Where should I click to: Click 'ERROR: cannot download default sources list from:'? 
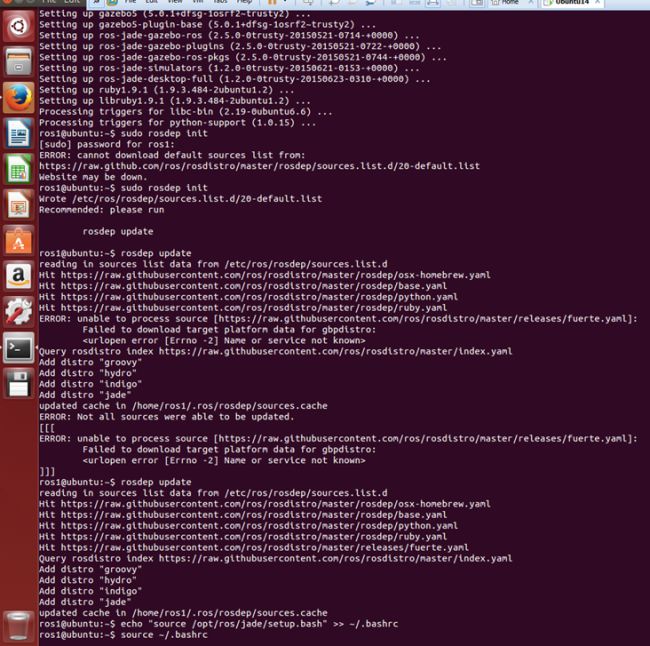click(x=172, y=155)
